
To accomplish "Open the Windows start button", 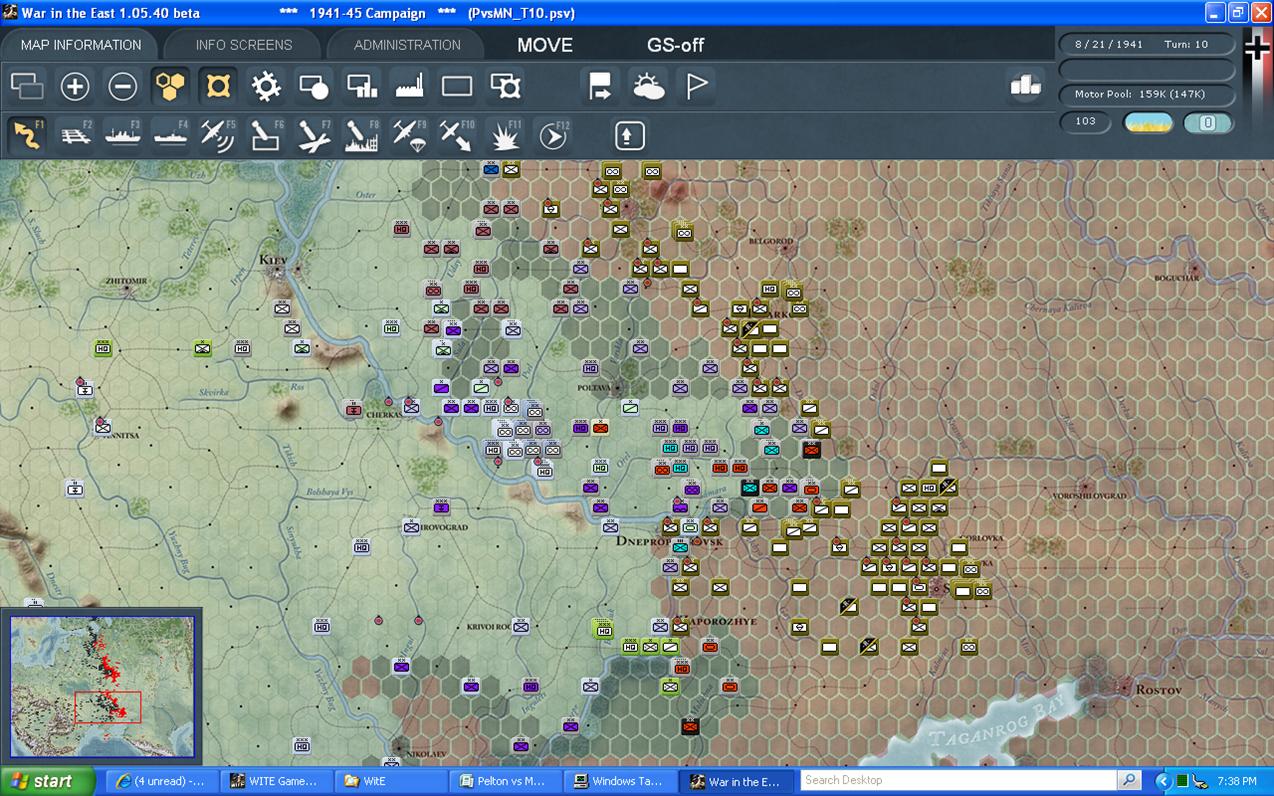I will coord(48,781).
